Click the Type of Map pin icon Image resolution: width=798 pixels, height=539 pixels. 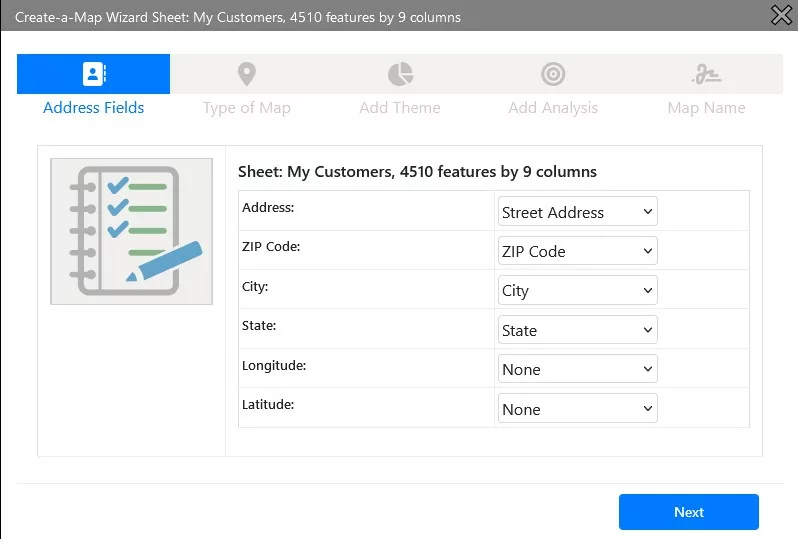pyautogui.click(x=247, y=74)
